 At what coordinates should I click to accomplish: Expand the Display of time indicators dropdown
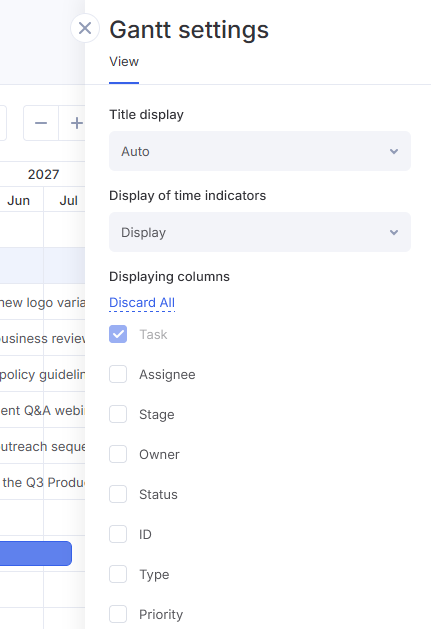(x=260, y=232)
